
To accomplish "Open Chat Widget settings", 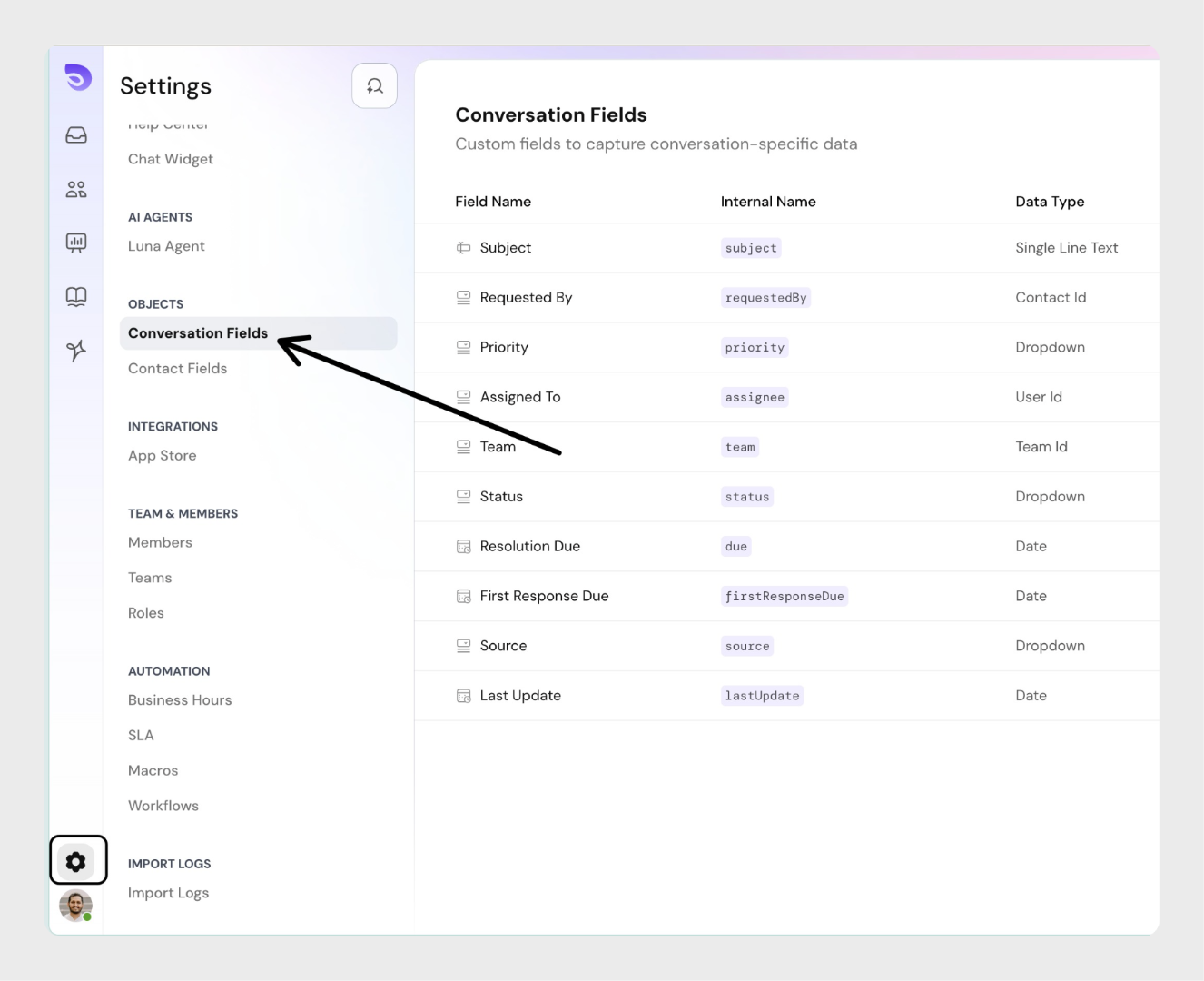I will click(171, 159).
